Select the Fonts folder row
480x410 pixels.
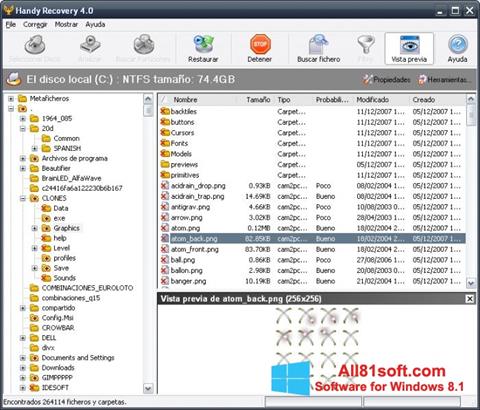coord(311,143)
